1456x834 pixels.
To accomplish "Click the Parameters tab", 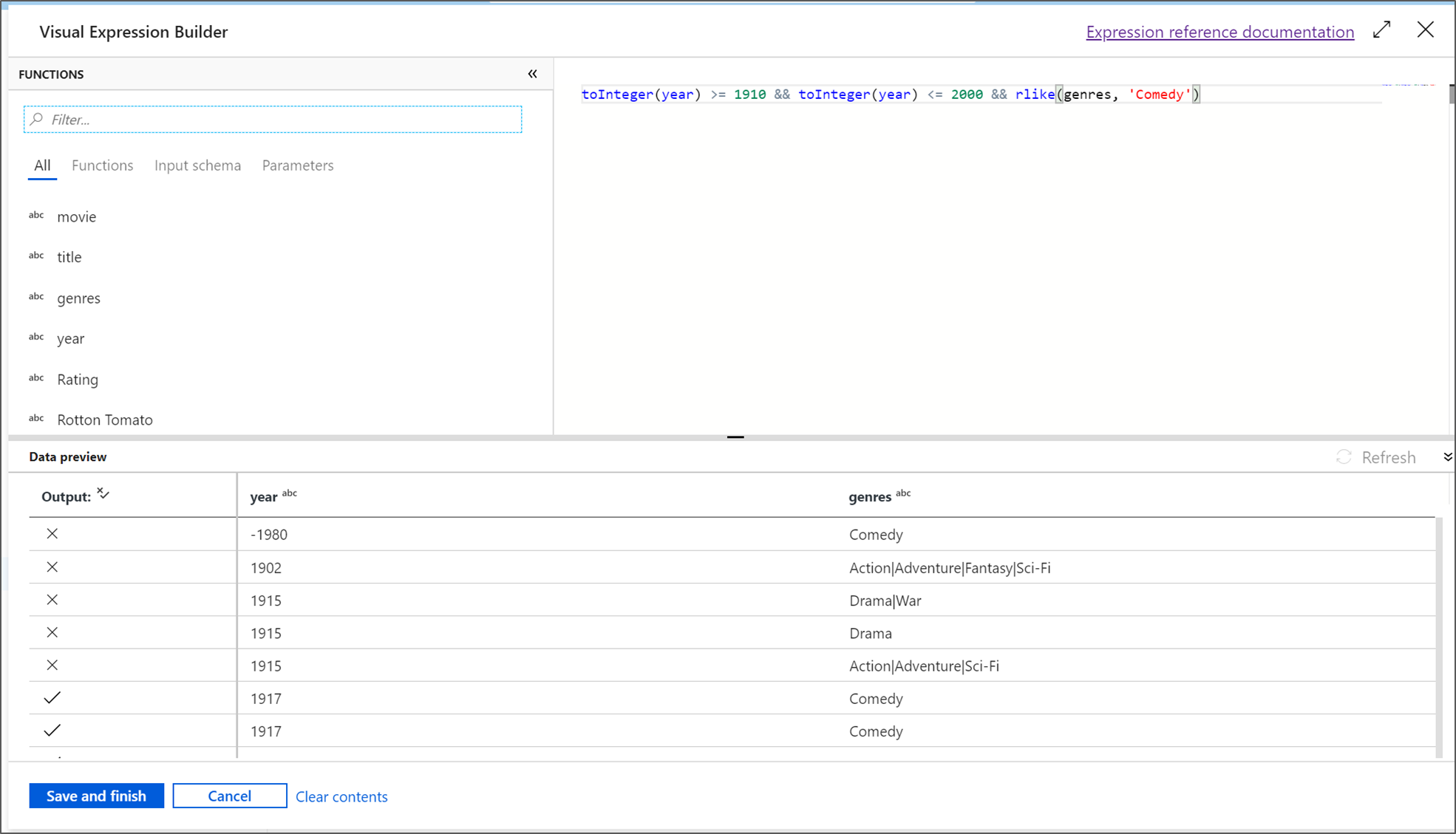I will pos(297,165).
